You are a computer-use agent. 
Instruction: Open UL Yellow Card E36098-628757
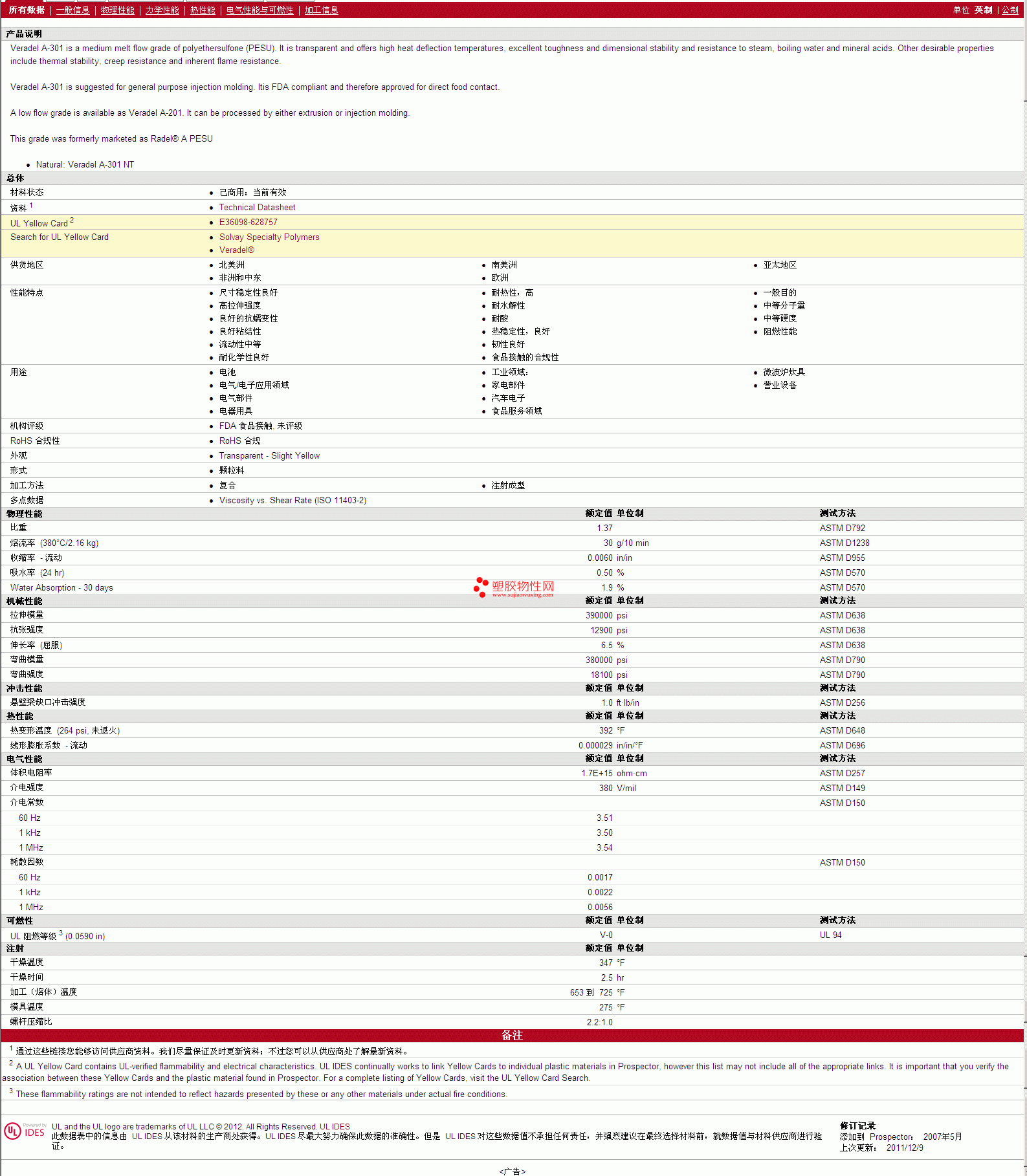(248, 222)
